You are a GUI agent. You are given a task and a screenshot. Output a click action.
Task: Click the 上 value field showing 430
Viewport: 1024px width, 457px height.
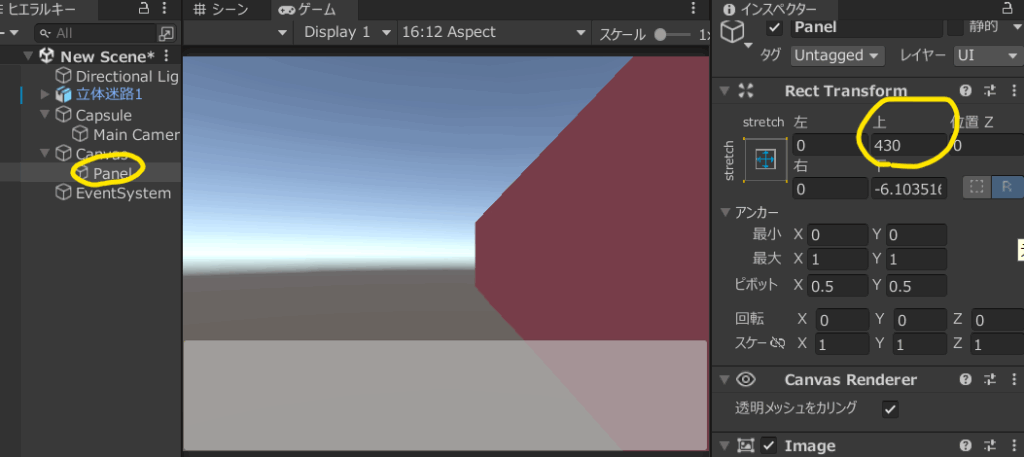pos(909,145)
